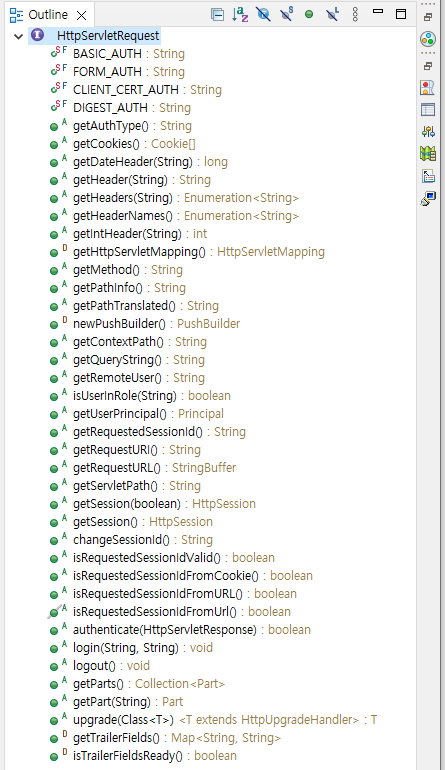
Task: Open the monitor Console view icon in the side trim
Action: 428,198
